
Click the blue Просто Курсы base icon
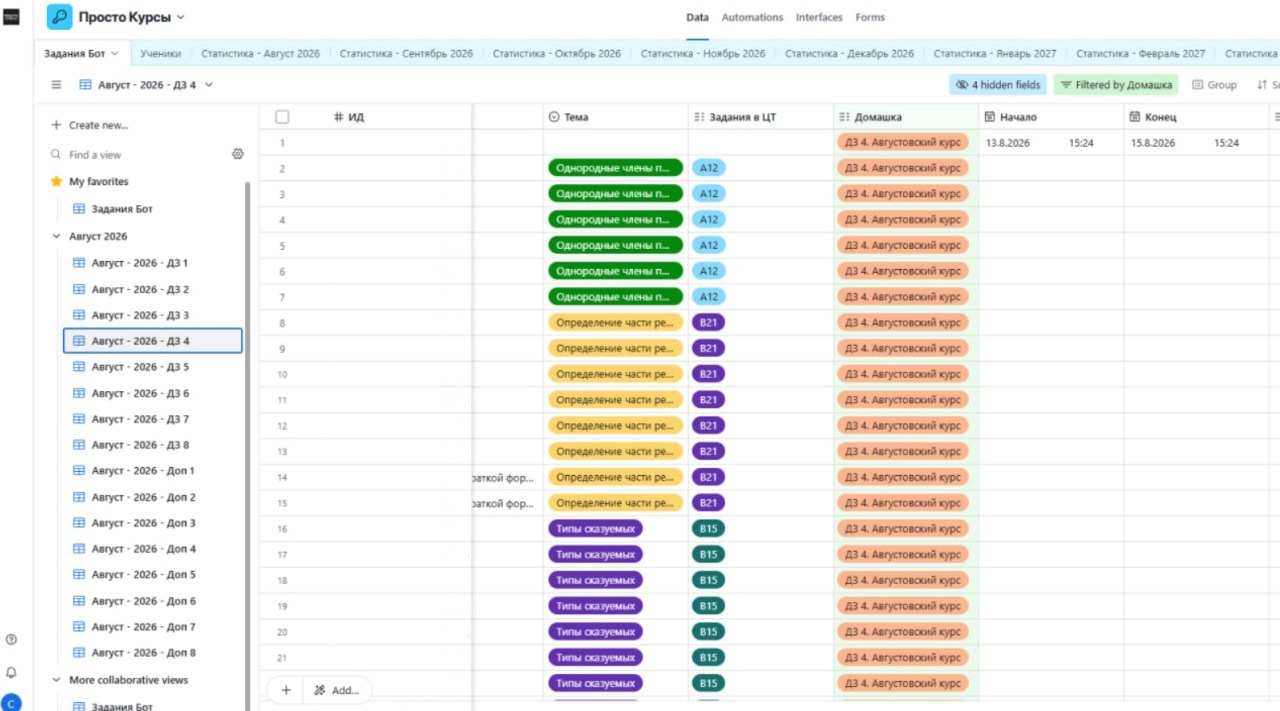pyautogui.click(x=60, y=17)
